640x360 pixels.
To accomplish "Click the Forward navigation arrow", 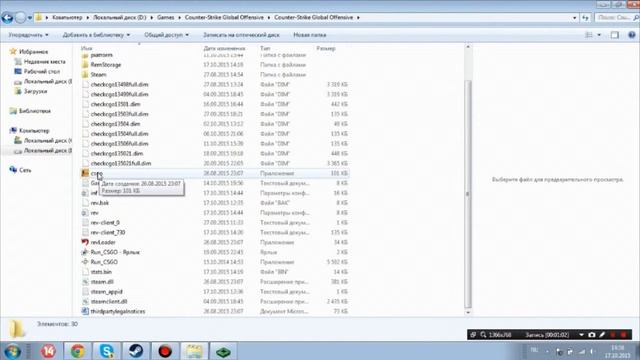I will tap(20, 18).
